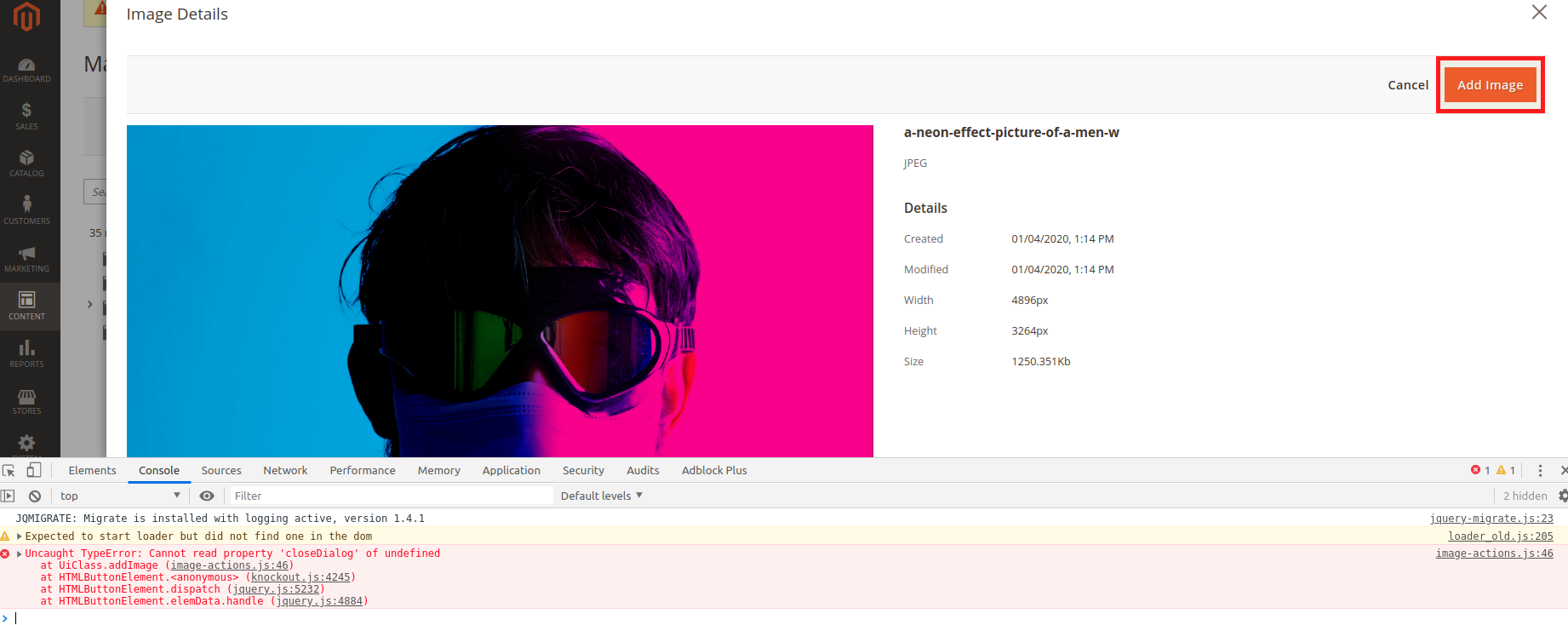
Task: Focus the console Filter input field
Action: point(392,496)
